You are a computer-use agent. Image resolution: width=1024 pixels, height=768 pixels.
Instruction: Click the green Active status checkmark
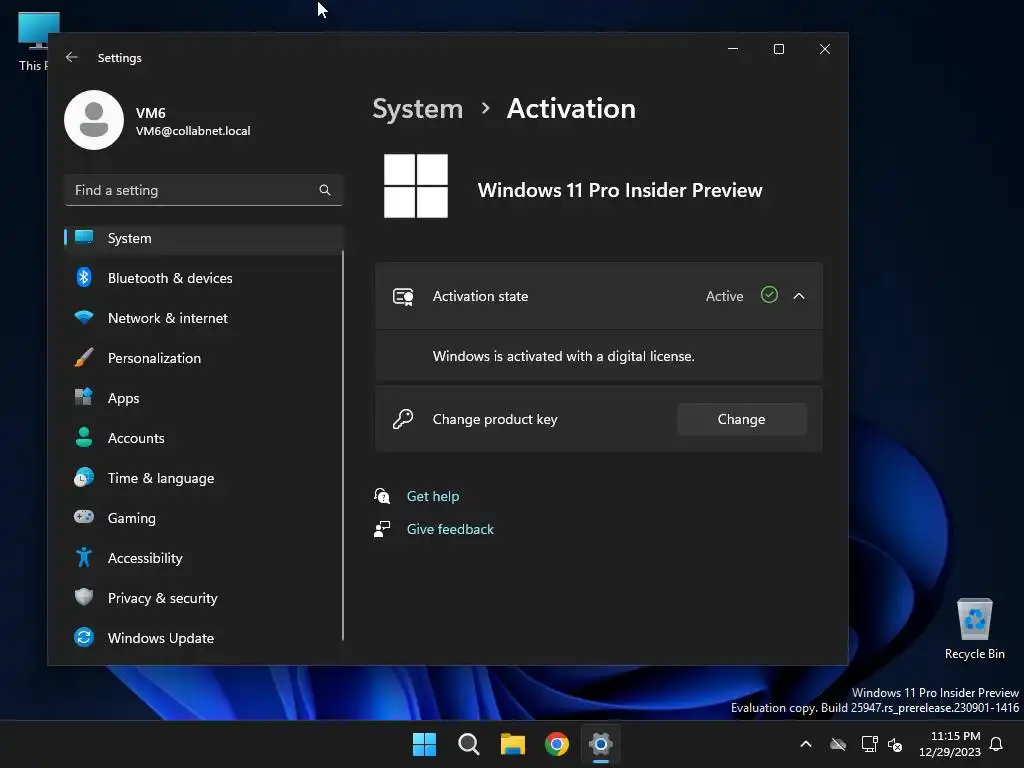coord(769,295)
